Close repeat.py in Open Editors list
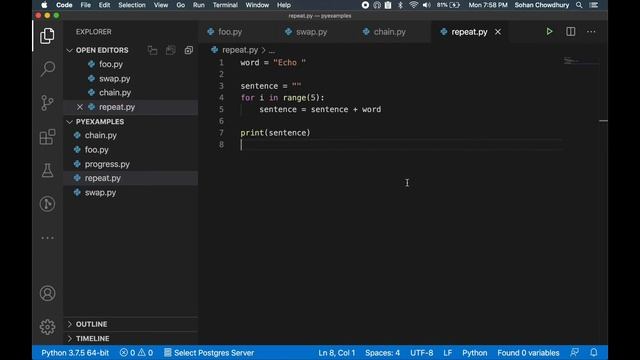This screenshot has width=640, height=360. (x=80, y=107)
